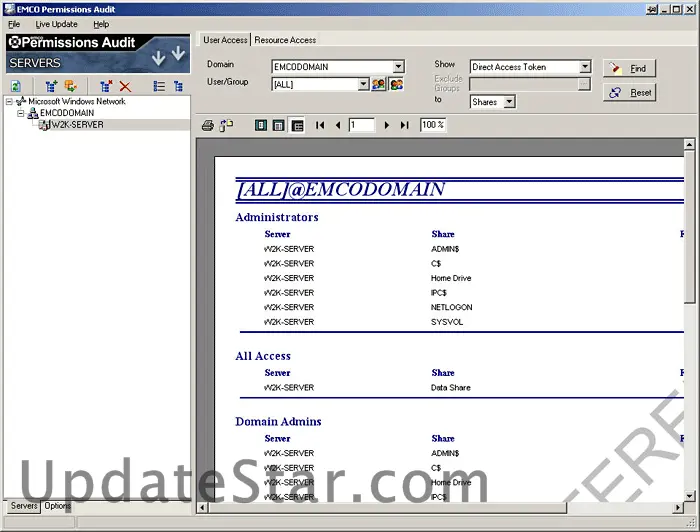Image resolution: width=700 pixels, height=532 pixels.
Task: Open the Shares dropdown
Action: tap(509, 102)
